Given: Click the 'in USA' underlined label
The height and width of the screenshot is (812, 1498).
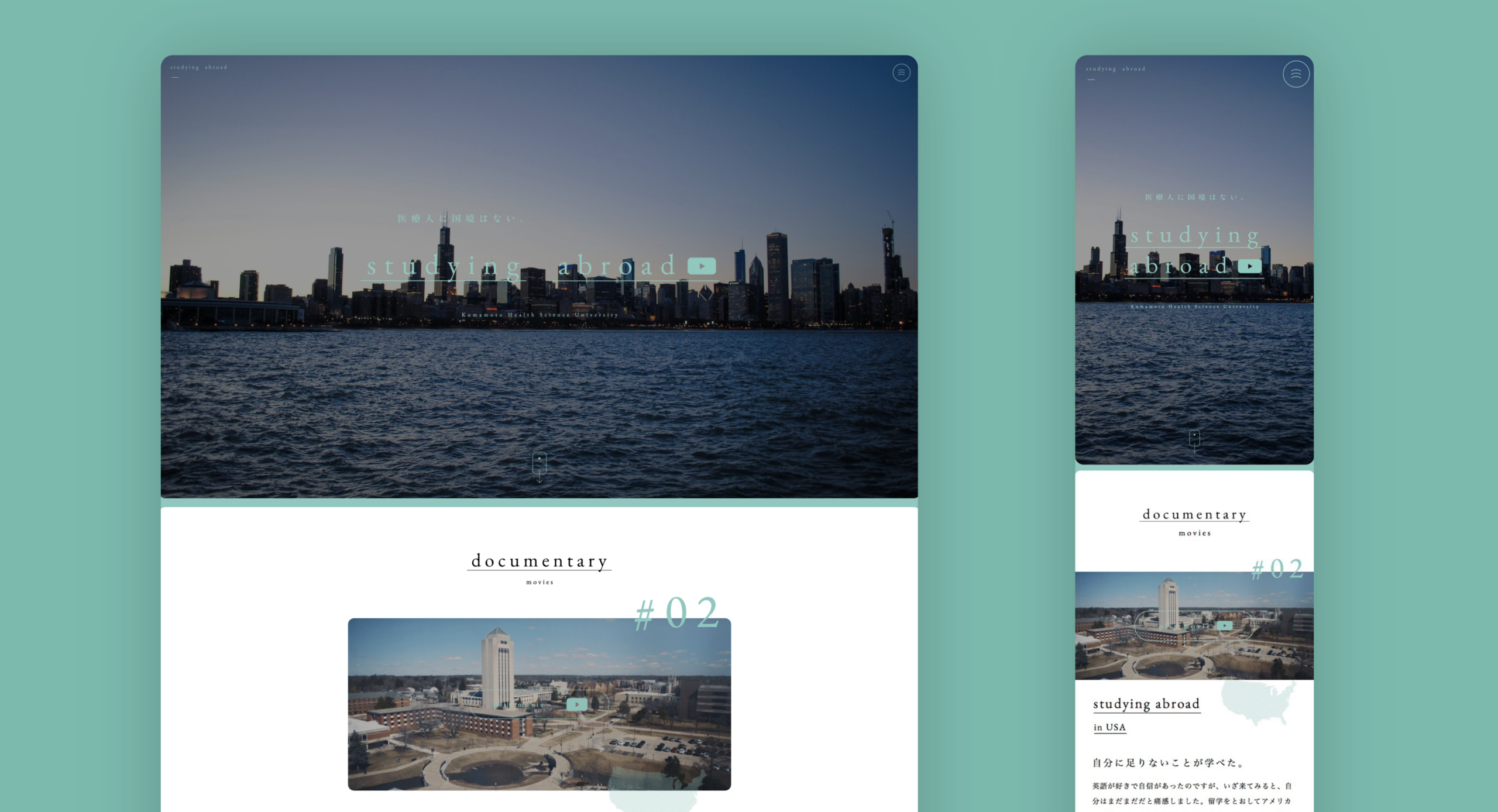Looking at the screenshot, I should (x=1109, y=727).
